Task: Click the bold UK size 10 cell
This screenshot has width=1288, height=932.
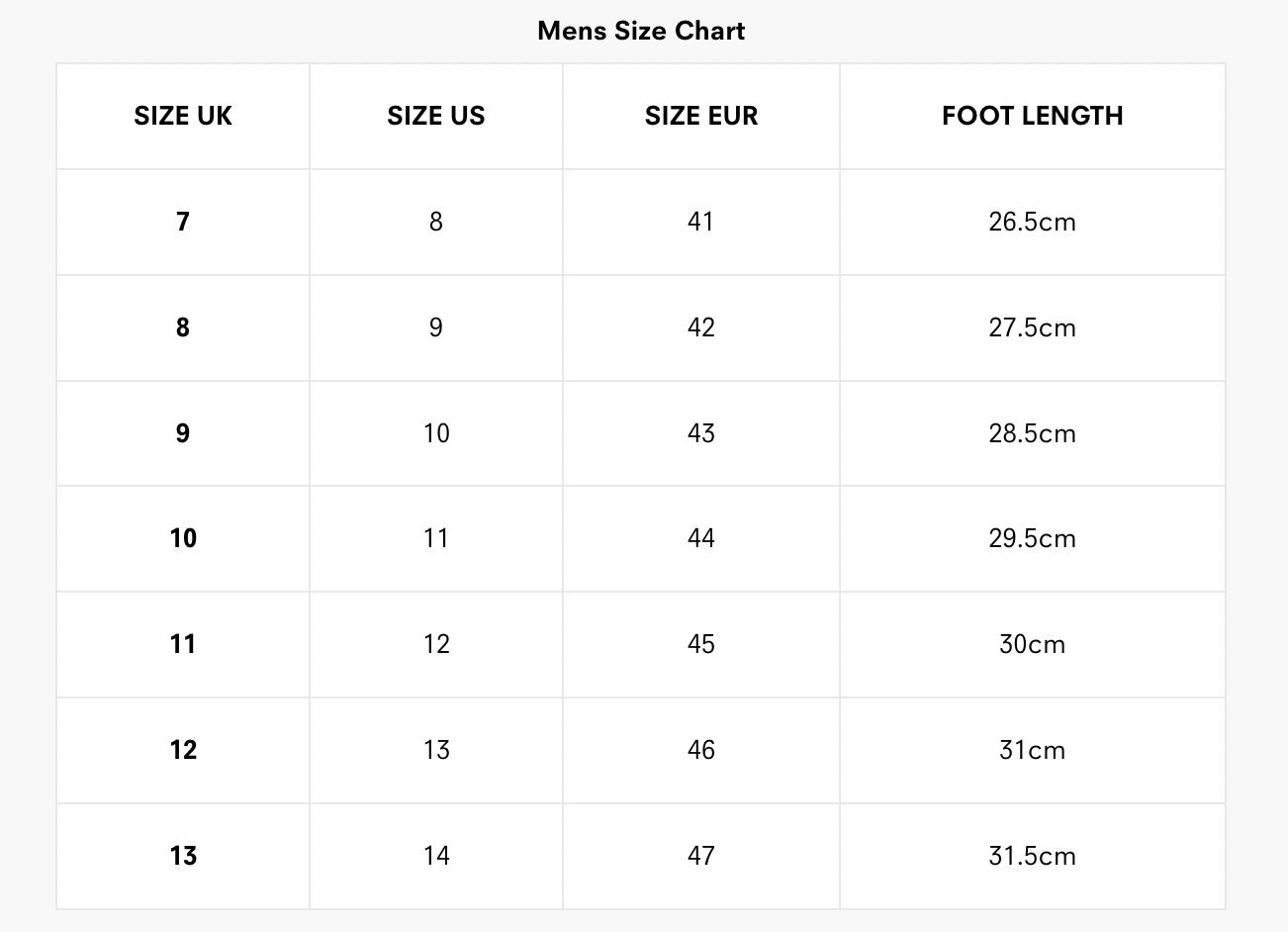Action: coord(183,538)
